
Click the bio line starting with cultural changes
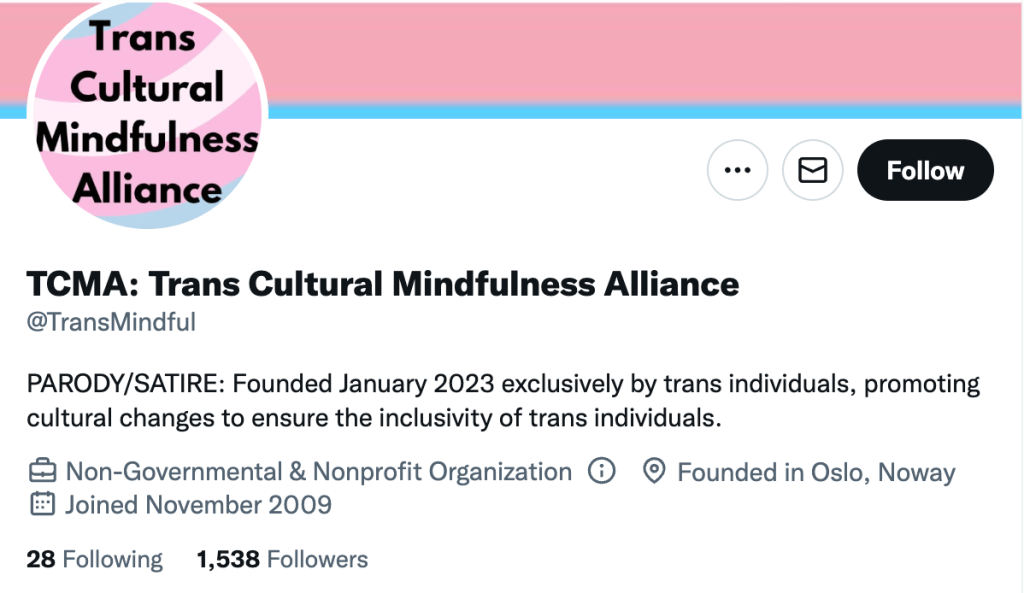pos(374,418)
